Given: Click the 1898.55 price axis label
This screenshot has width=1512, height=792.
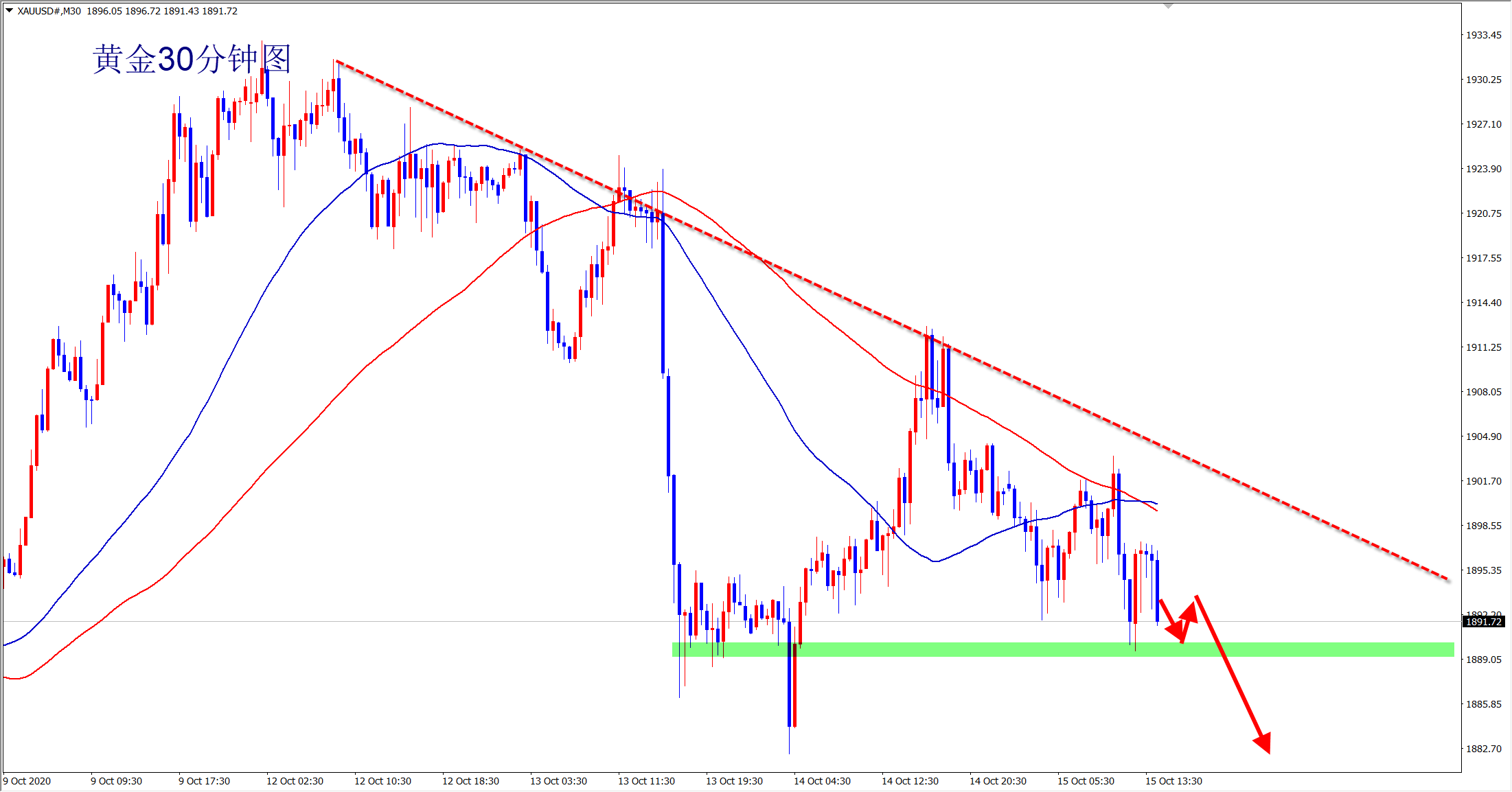Looking at the screenshot, I should coord(1483,526).
